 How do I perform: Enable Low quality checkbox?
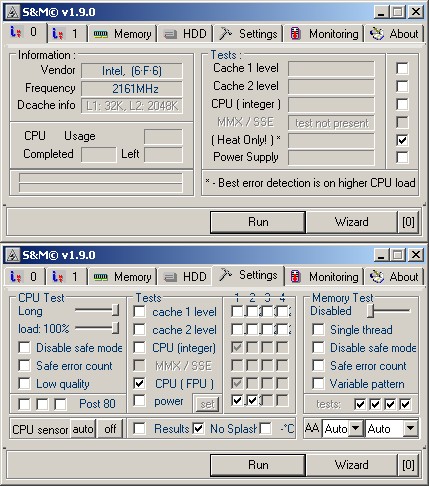(24, 383)
